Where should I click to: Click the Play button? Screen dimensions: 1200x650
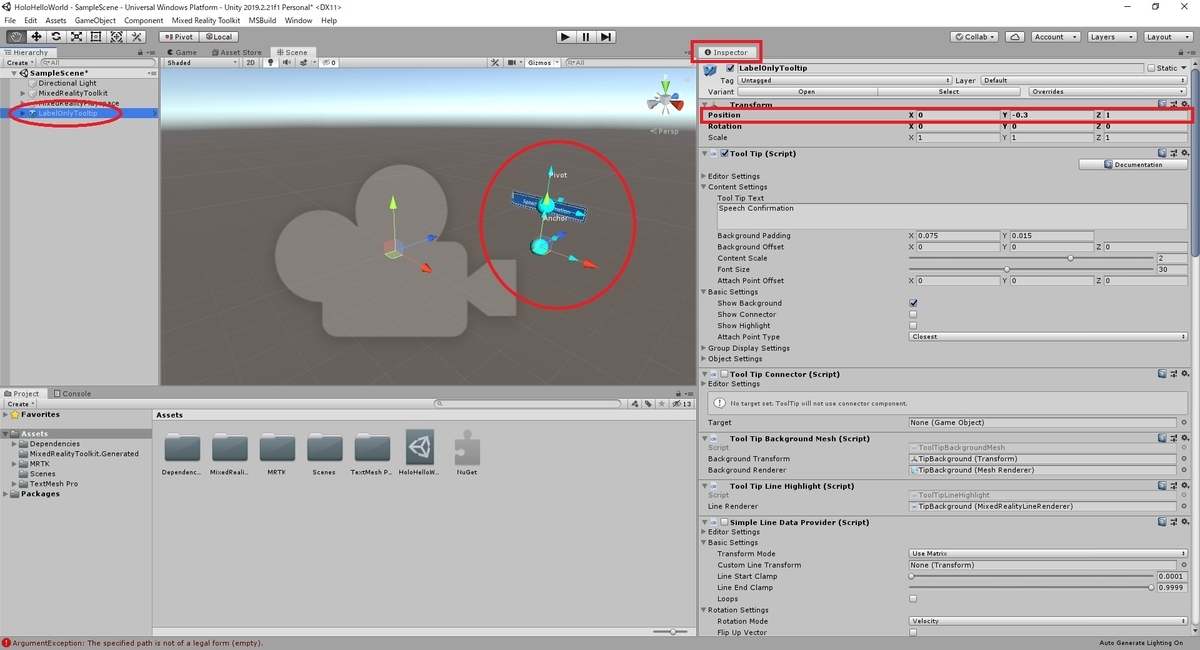point(565,36)
